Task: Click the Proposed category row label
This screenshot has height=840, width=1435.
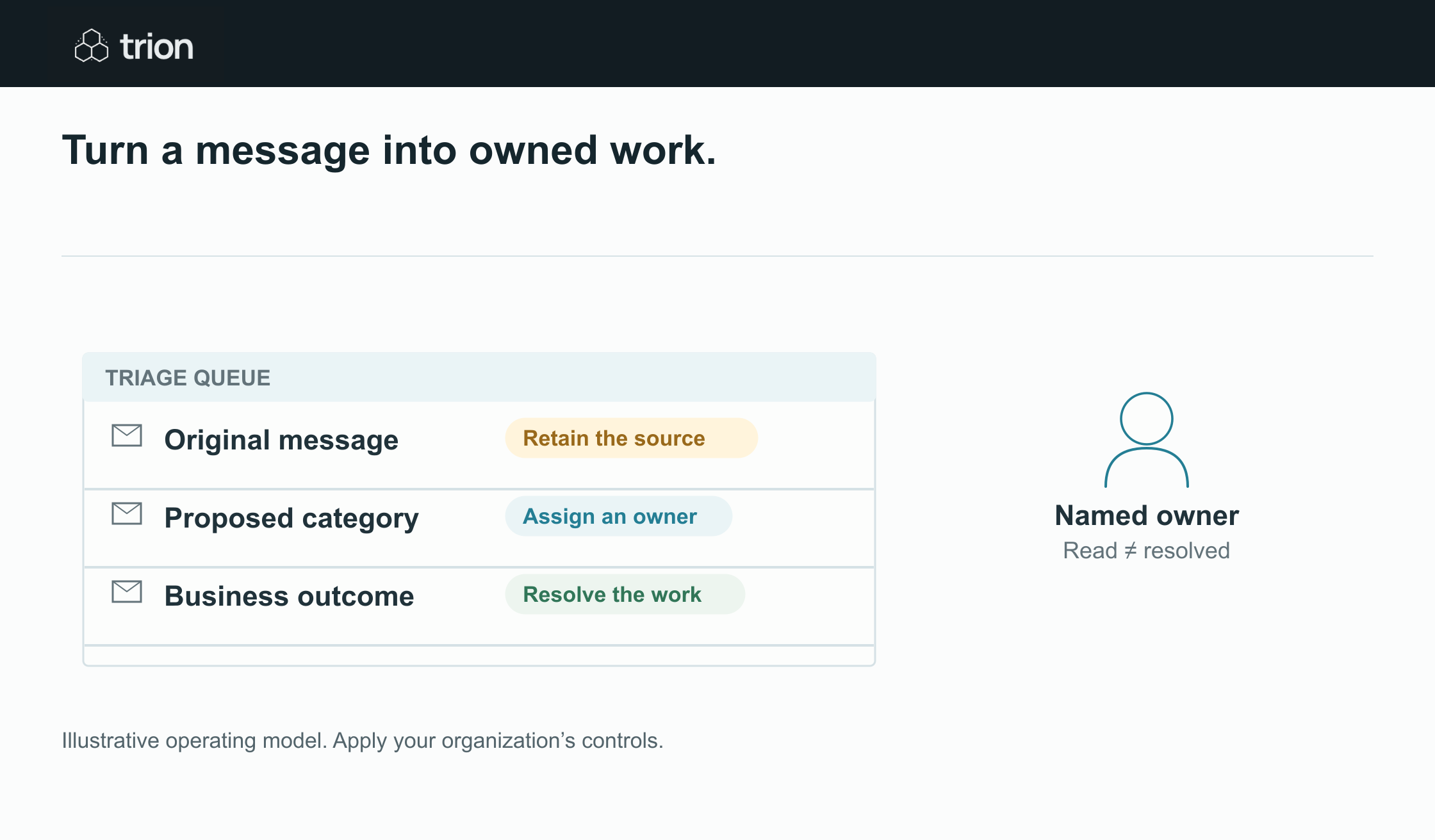Action: 291,519
